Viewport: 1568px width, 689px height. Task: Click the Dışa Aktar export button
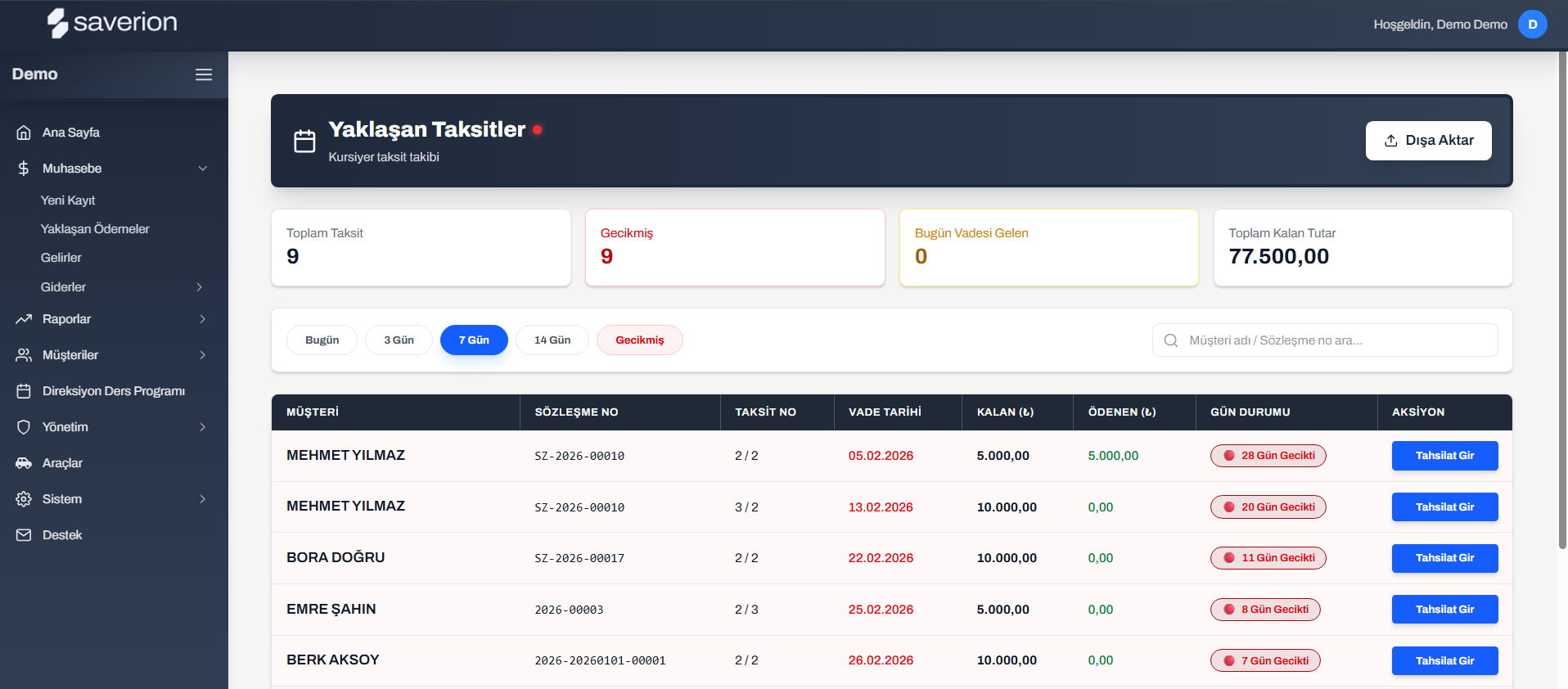coord(1428,141)
